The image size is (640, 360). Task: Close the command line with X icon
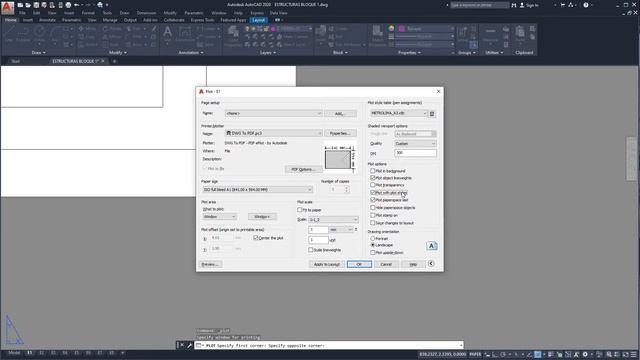point(182,345)
